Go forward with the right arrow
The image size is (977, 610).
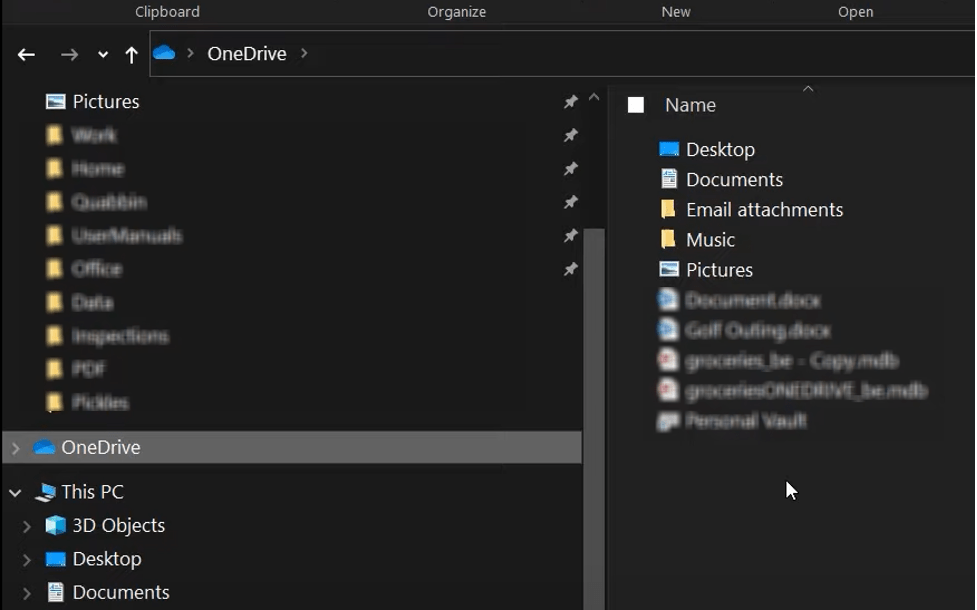(x=69, y=55)
